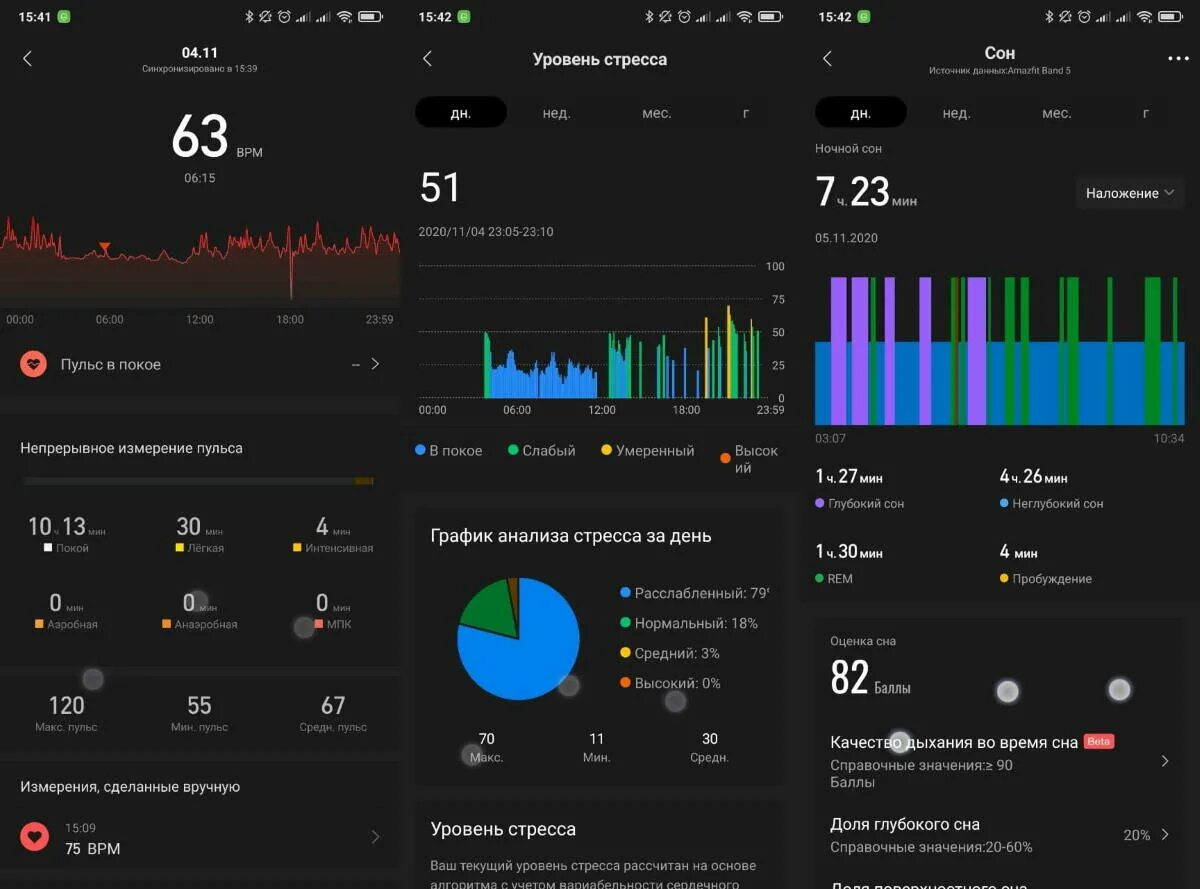Image resolution: width=1200 pixels, height=889 pixels.
Task: Go back from the Уровень стресса screen
Action: pos(427,59)
